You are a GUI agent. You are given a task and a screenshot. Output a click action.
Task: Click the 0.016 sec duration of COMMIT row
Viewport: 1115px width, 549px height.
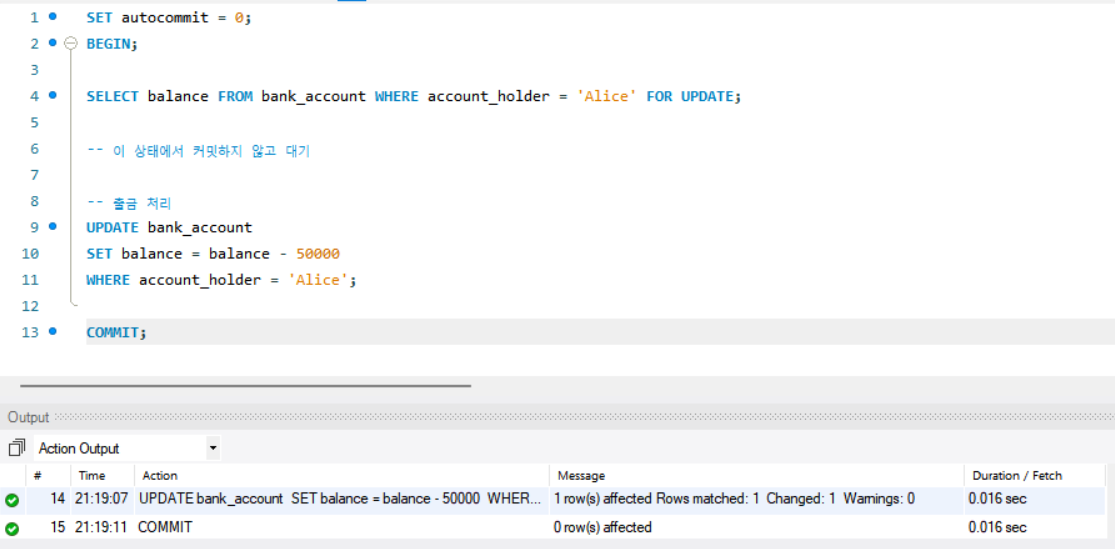coord(997,528)
